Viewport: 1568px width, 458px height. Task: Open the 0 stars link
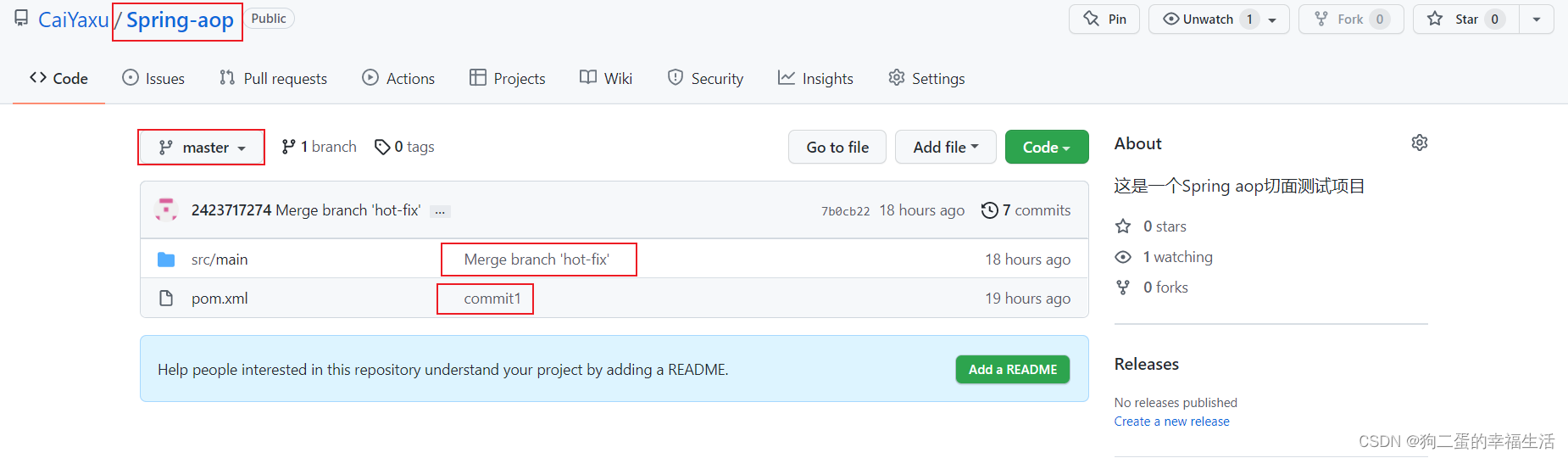[1151, 226]
